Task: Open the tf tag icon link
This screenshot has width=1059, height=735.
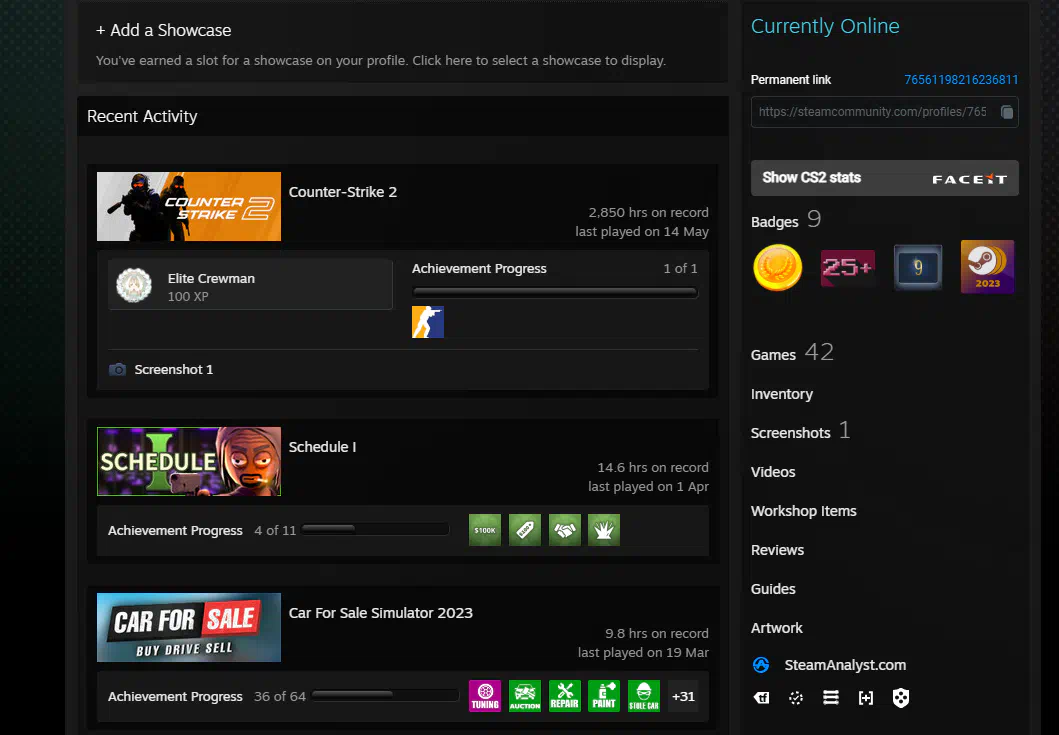Action: pos(761,698)
